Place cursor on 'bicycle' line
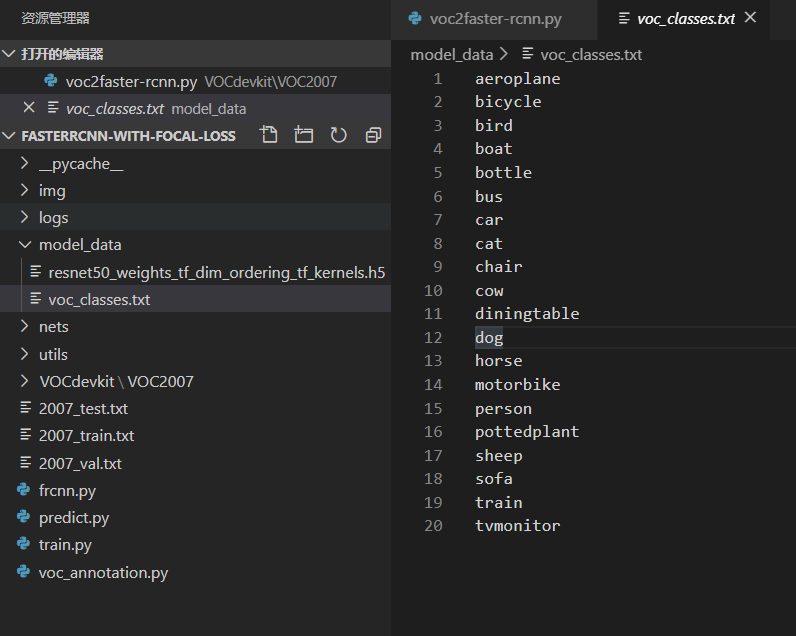The image size is (796, 636). [x=508, y=102]
